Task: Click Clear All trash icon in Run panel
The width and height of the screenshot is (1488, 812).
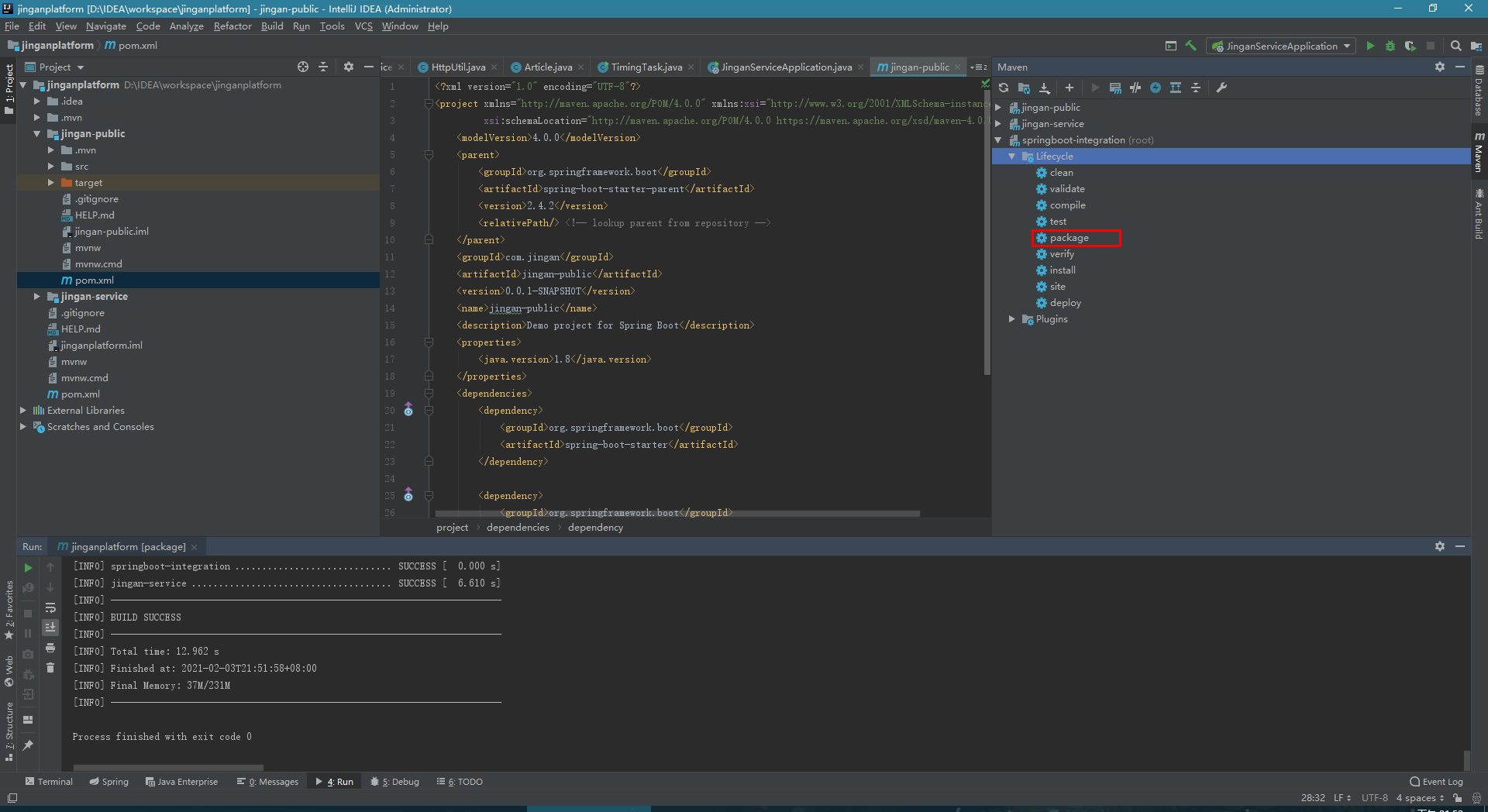Action: (x=50, y=668)
